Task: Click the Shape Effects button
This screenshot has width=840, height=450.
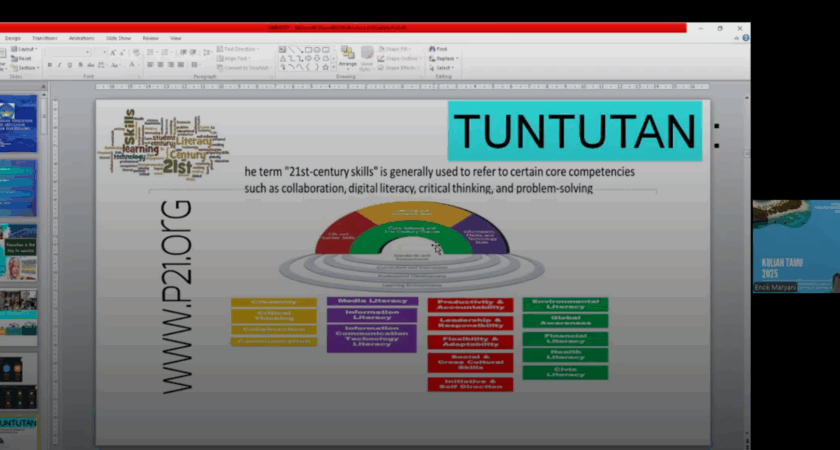Action: 398,68
